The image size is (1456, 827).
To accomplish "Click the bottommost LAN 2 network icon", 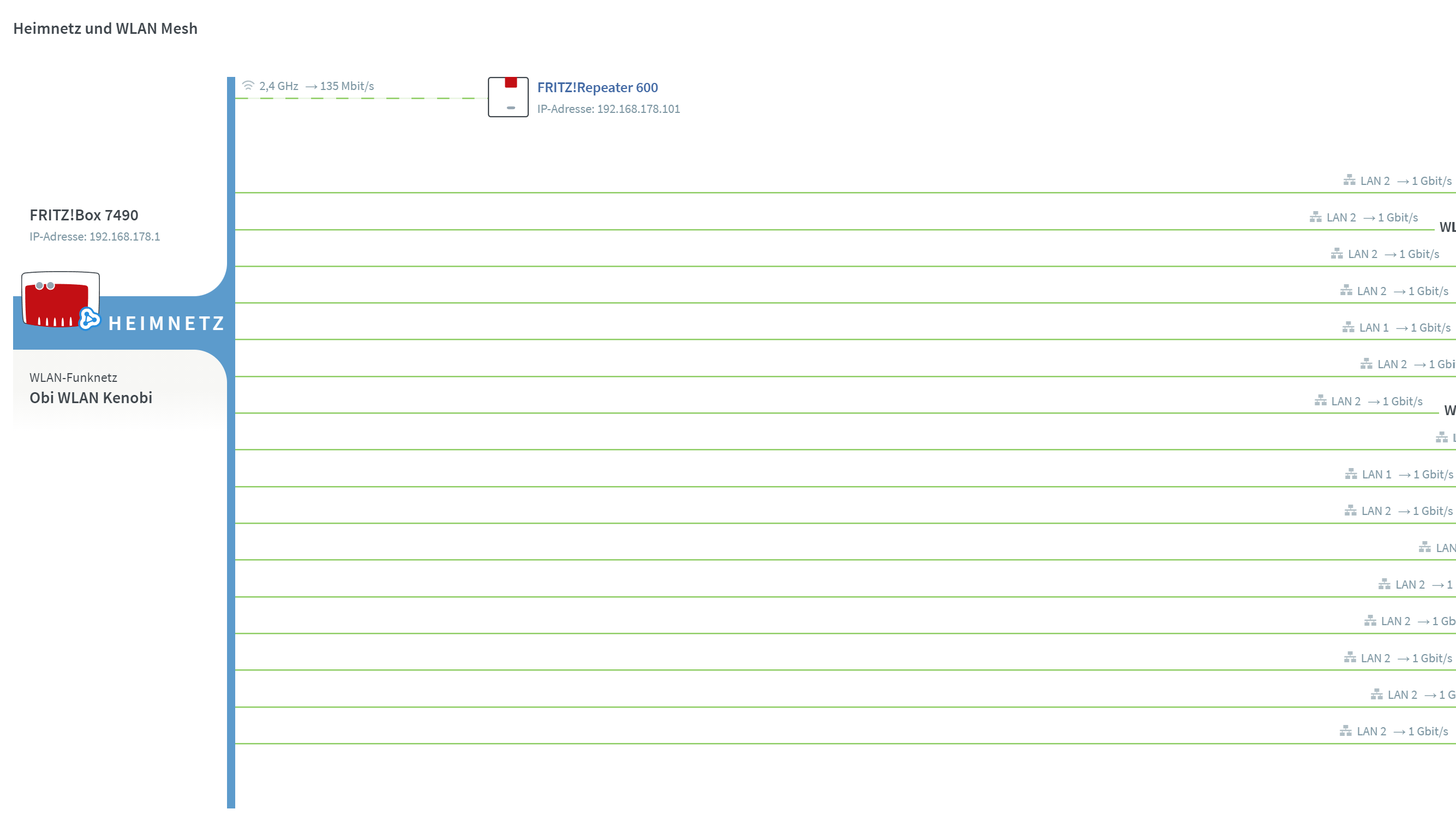I will click(1345, 731).
